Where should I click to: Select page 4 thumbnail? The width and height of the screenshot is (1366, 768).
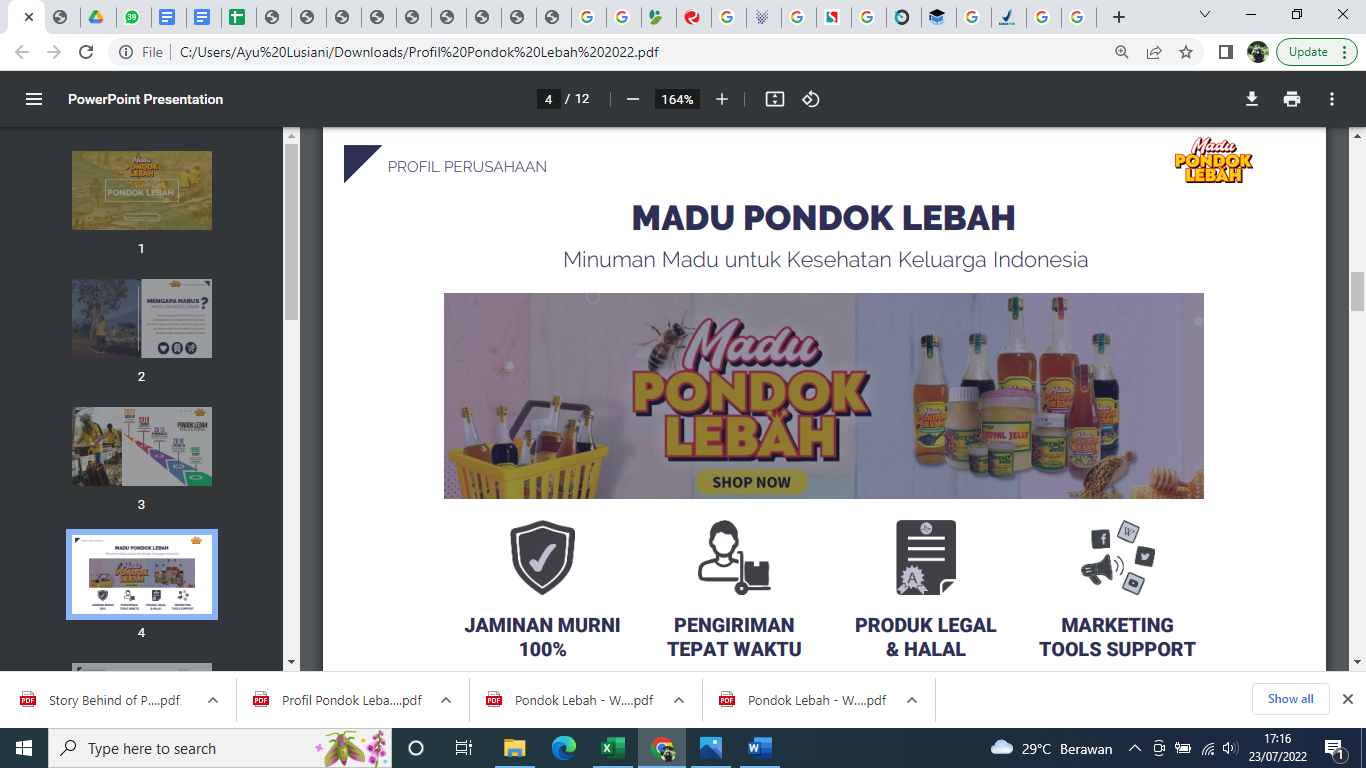pyautogui.click(x=142, y=574)
